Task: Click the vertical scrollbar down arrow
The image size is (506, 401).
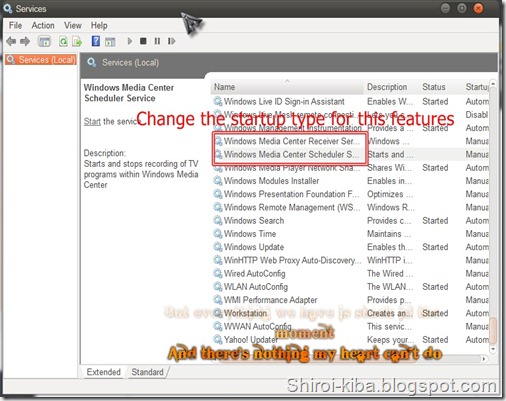Action: (x=493, y=349)
